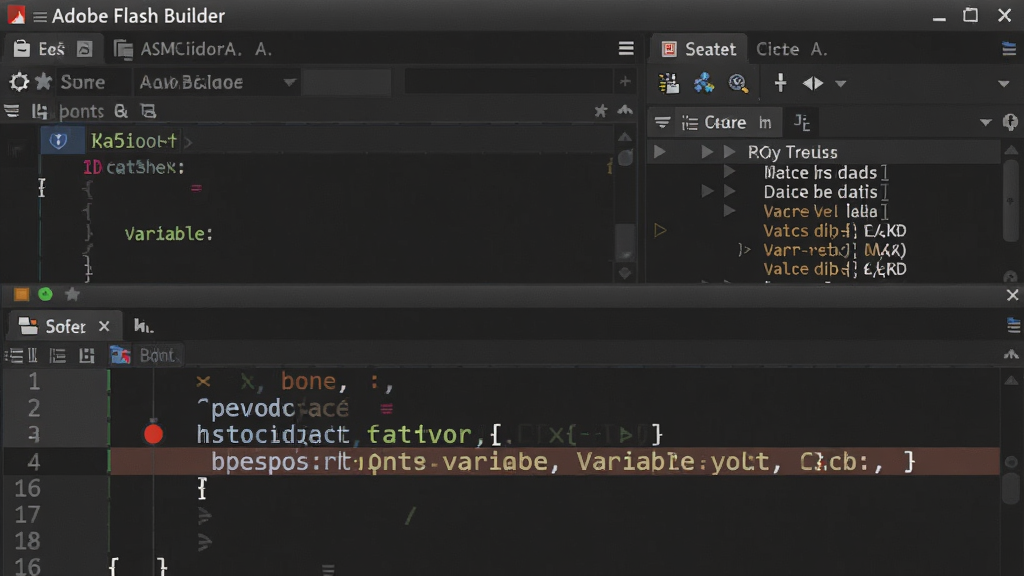The width and height of the screenshot is (1024, 576).
Task: Toggle the red breakpoint on line 3
Action: tap(153, 434)
